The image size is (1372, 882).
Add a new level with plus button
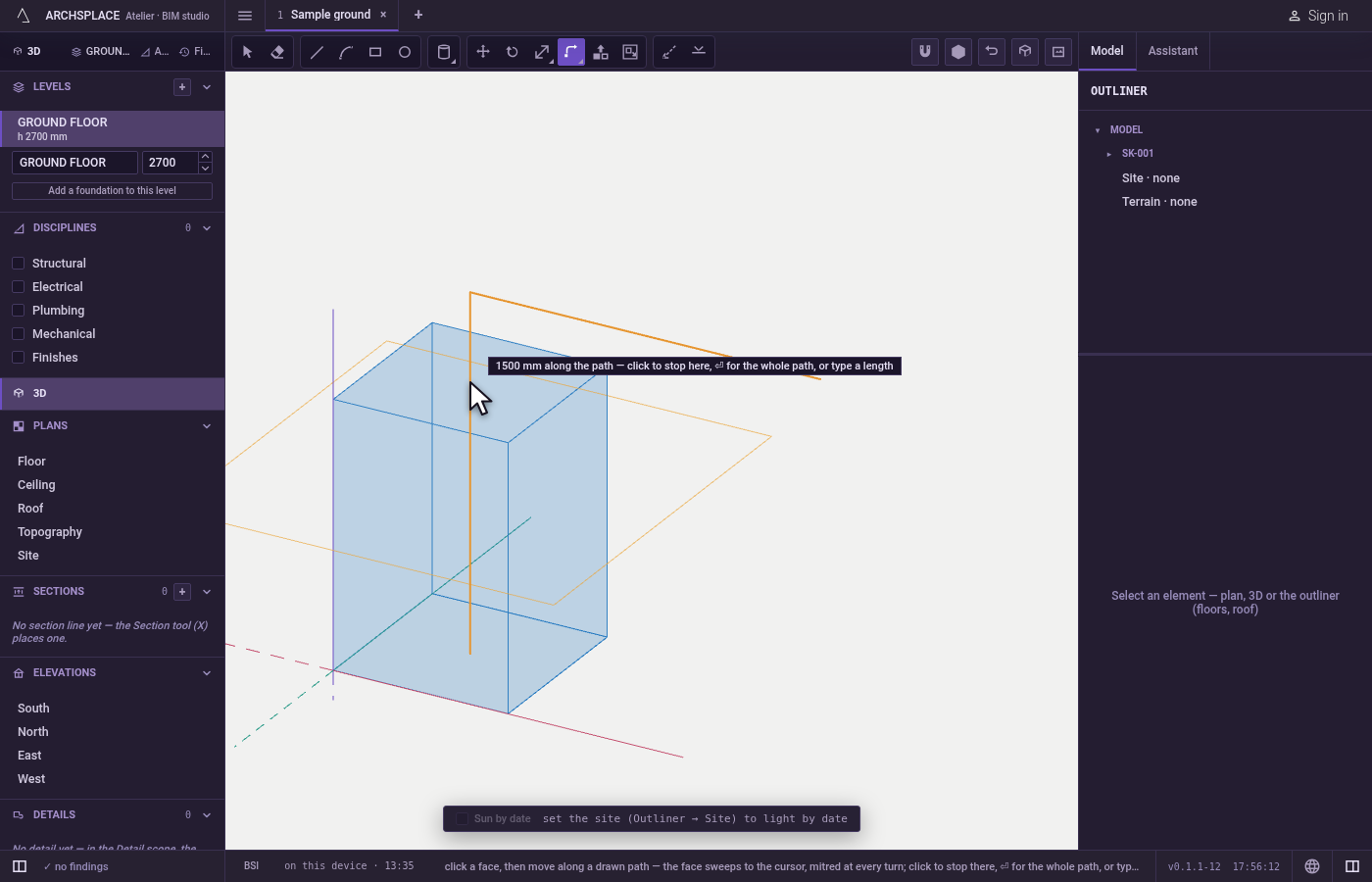[182, 87]
